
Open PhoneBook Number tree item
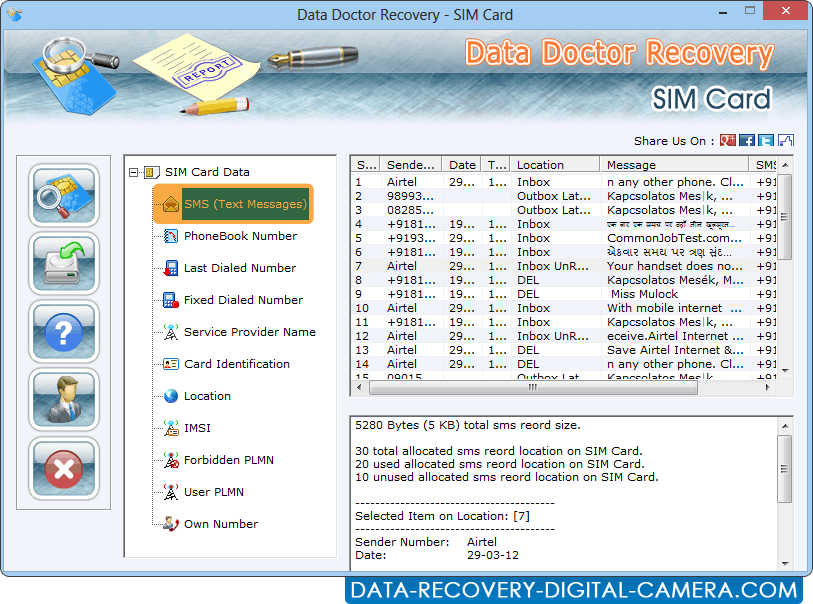[x=240, y=236]
